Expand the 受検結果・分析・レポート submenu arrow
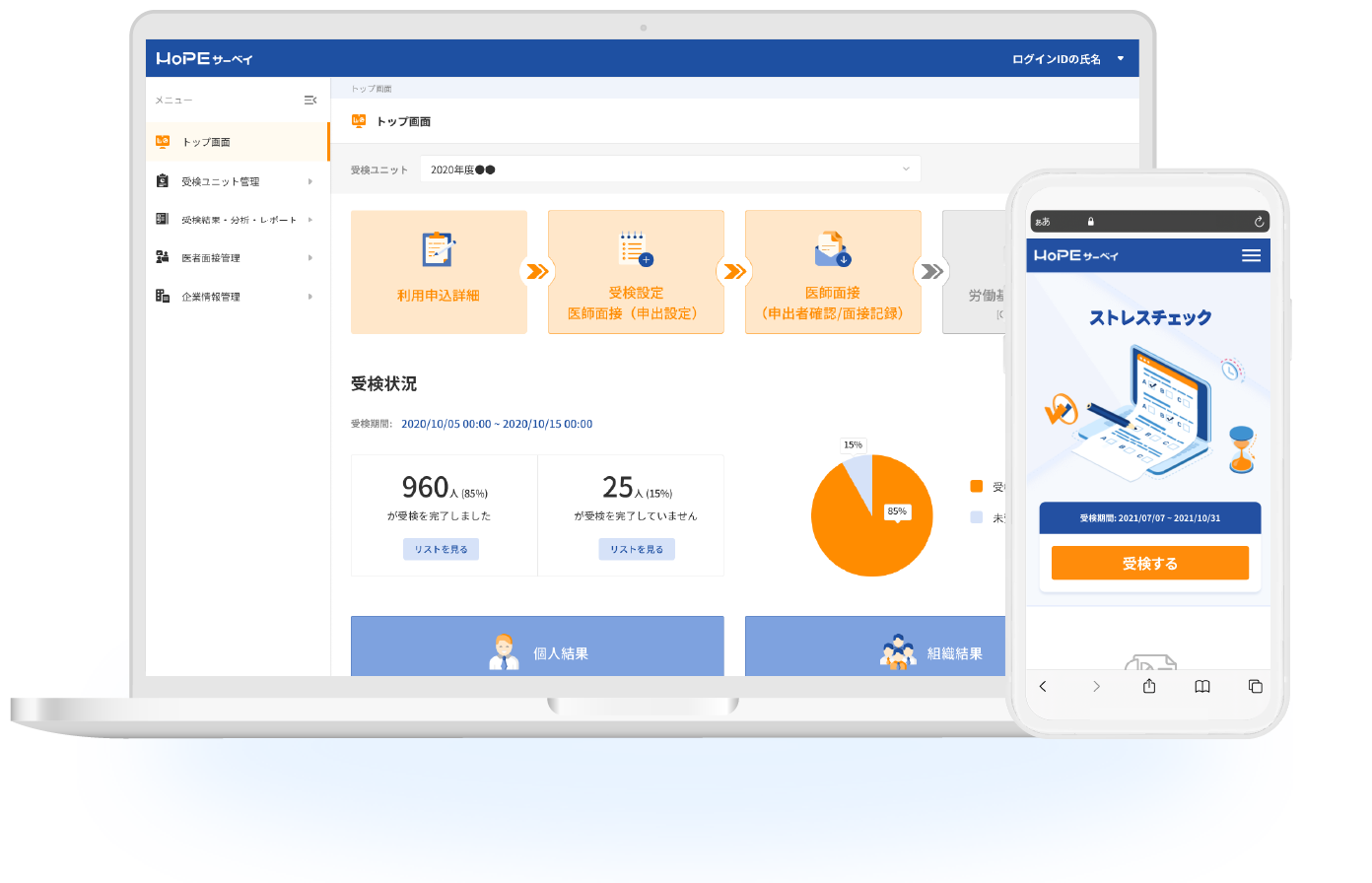The width and height of the screenshot is (1372, 883). [x=310, y=220]
